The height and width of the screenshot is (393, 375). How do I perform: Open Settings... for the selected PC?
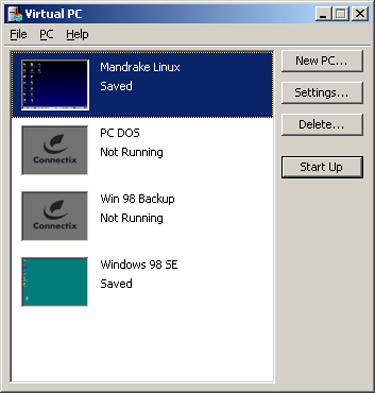click(x=322, y=93)
